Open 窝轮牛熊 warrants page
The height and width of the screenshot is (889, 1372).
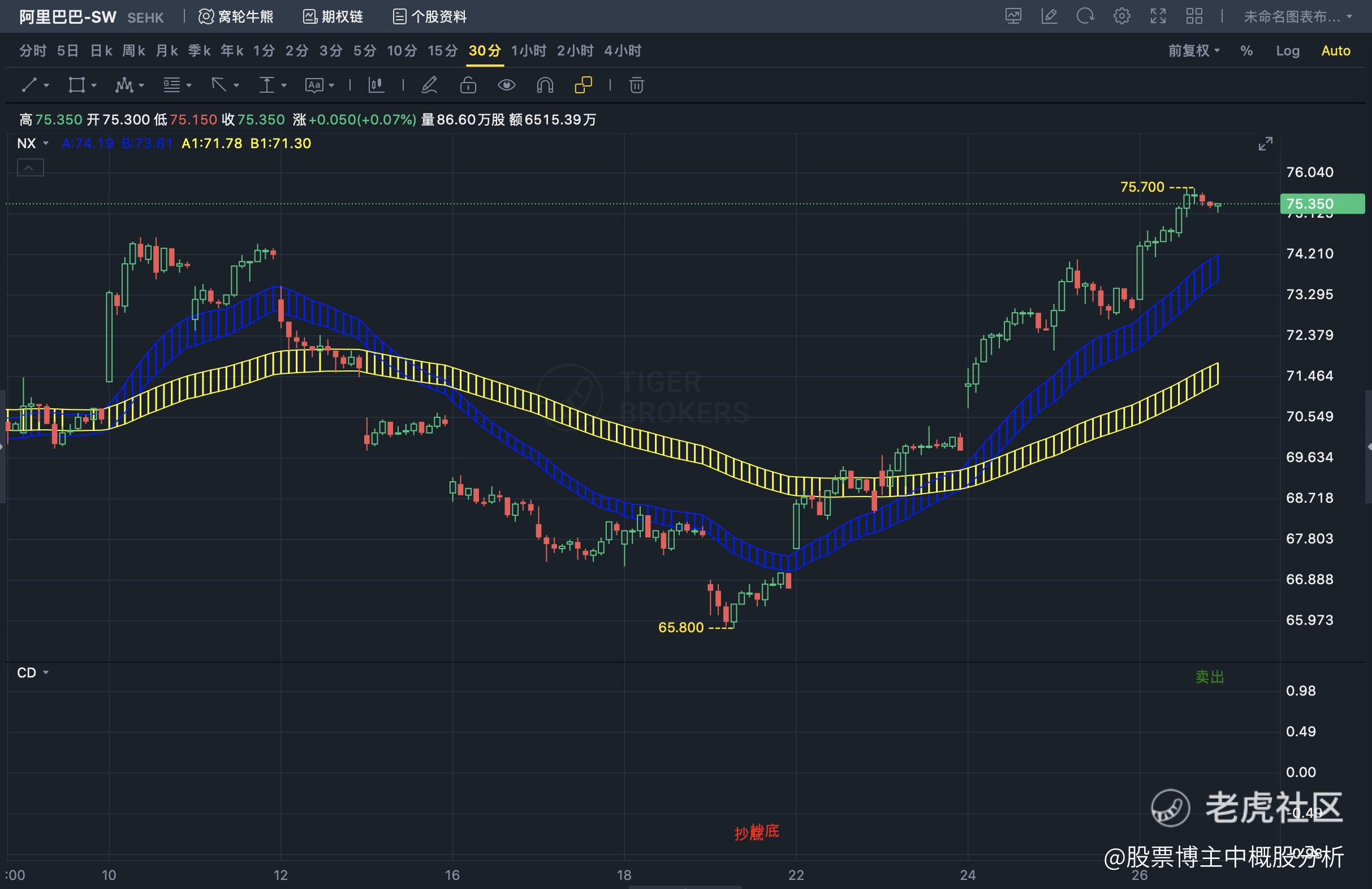[x=236, y=17]
